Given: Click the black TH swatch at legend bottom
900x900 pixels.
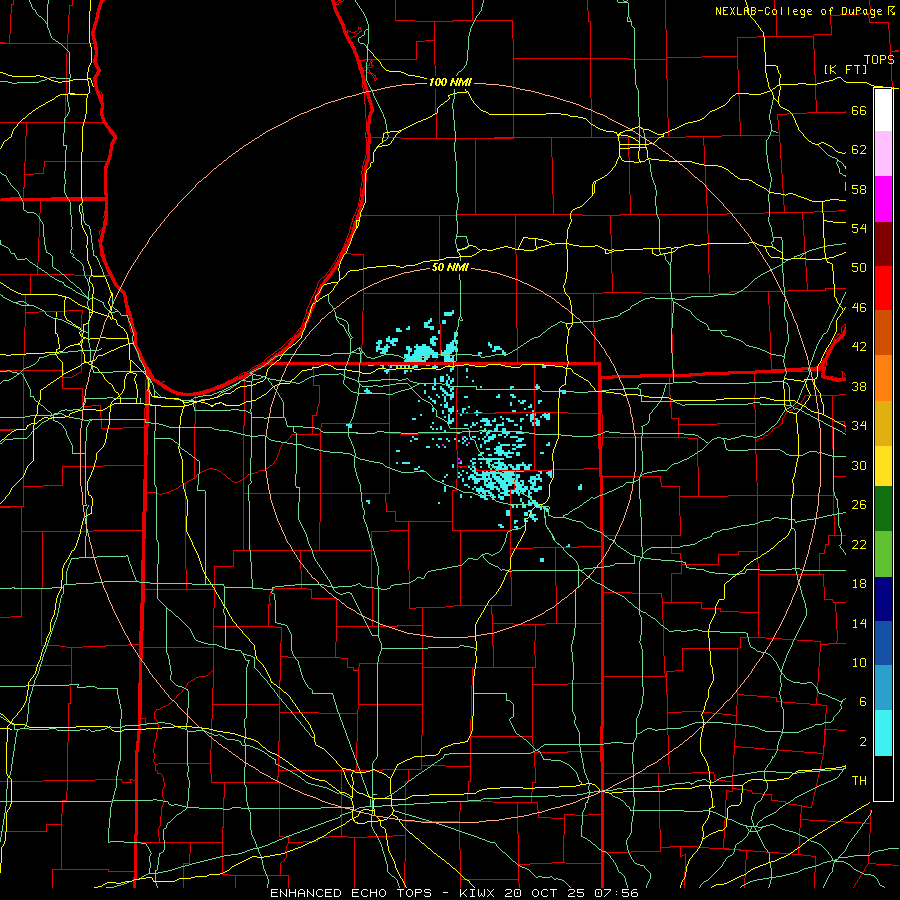Looking at the screenshot, I should tap(883, 778).
